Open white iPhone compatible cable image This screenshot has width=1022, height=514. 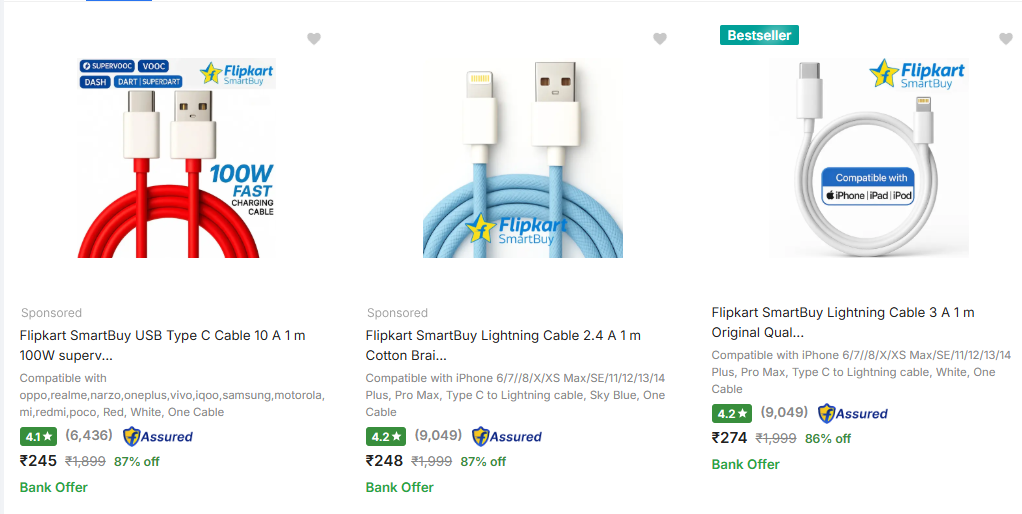[868, 157]
